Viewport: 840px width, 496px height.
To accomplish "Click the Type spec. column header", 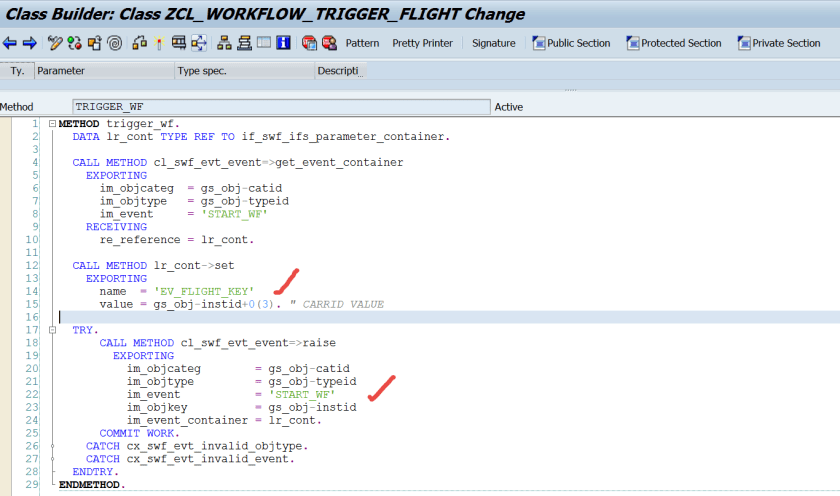I will click(244, 71).
